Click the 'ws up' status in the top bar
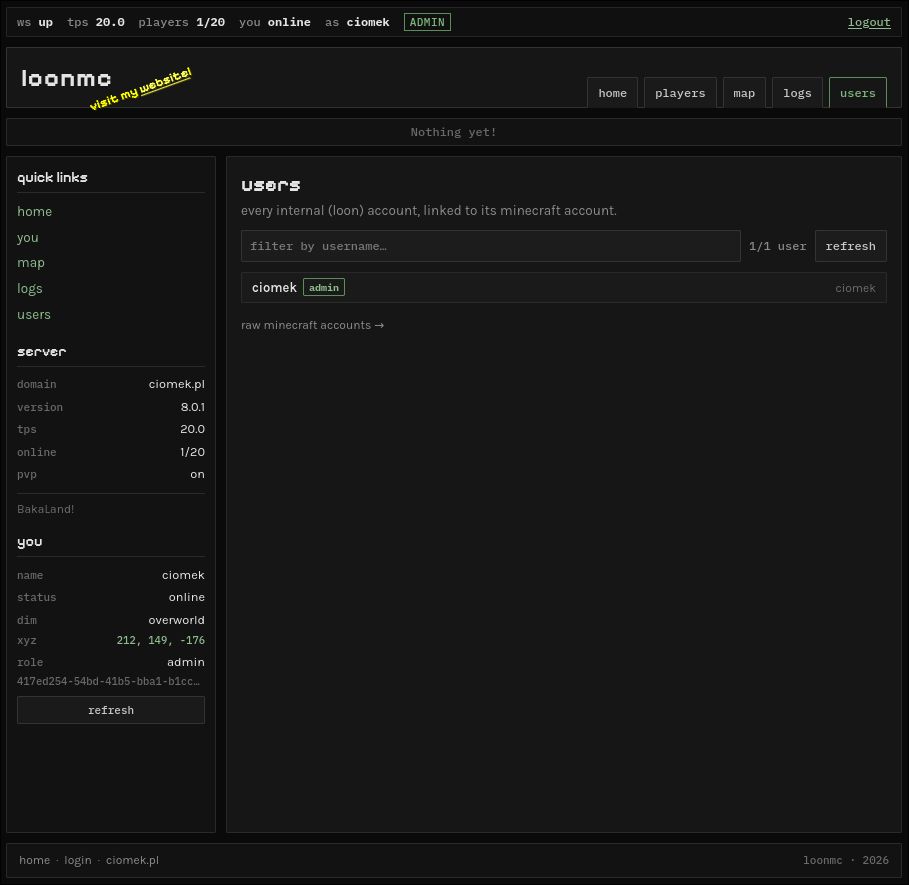Viewport: 909px width, 885px height. point(35,22)
